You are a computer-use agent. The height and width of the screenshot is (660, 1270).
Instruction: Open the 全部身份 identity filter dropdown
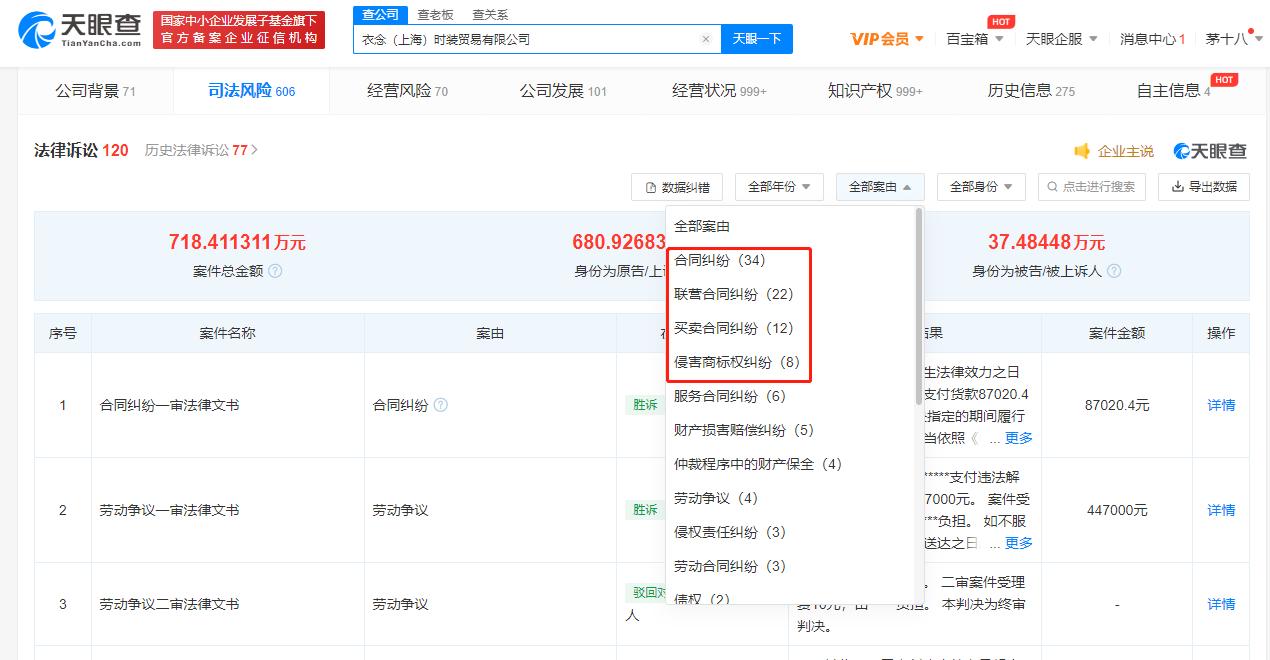pos(980,187)
